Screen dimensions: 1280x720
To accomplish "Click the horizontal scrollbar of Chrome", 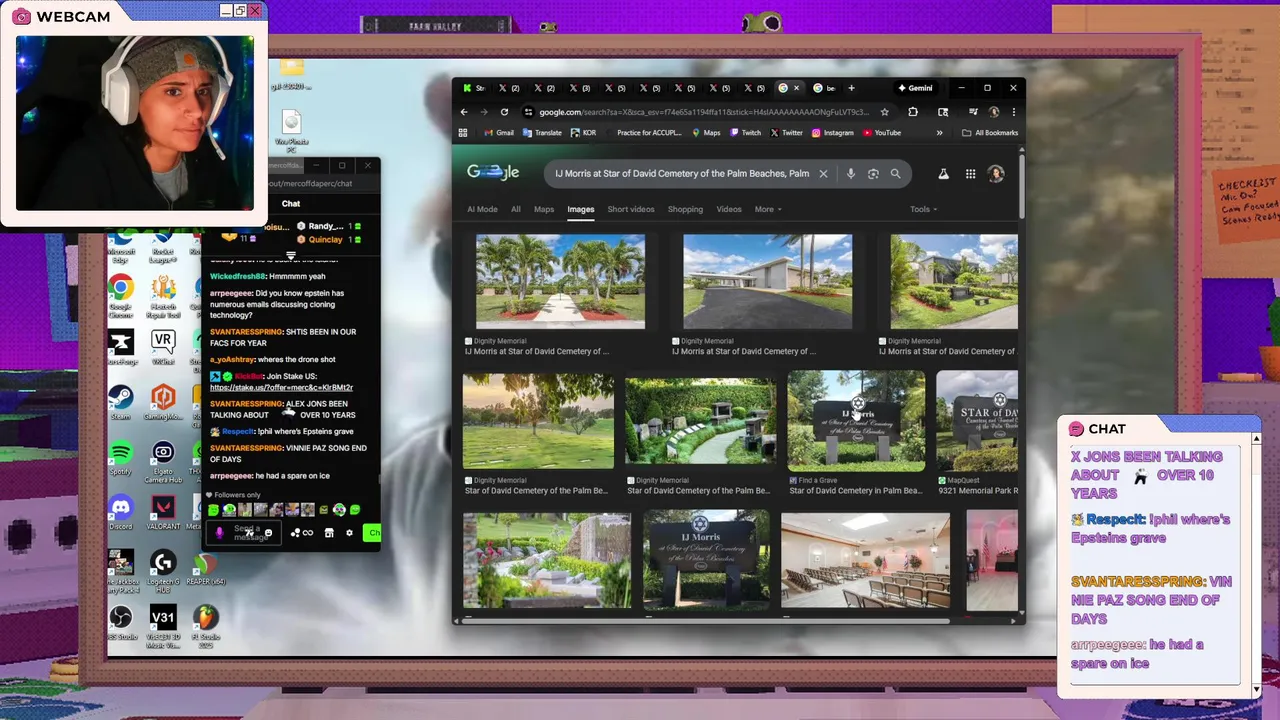I will click(705, 620).
